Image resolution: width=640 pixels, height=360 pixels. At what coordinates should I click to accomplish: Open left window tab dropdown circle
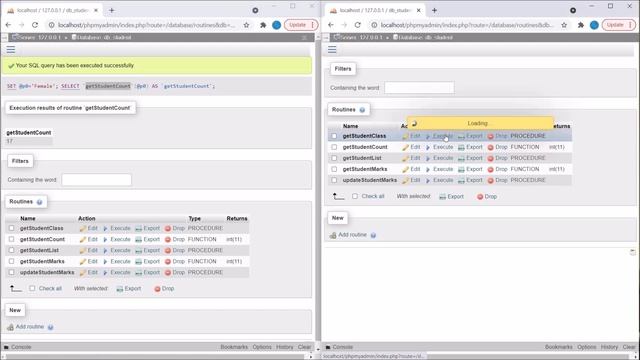(255, 11)
